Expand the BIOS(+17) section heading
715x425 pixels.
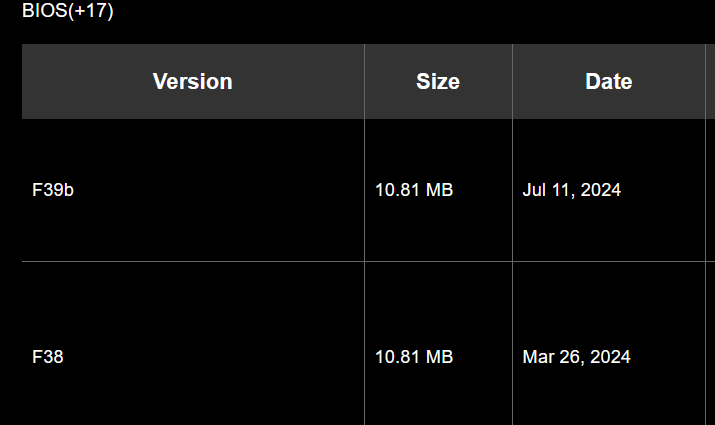pos(67,13)
